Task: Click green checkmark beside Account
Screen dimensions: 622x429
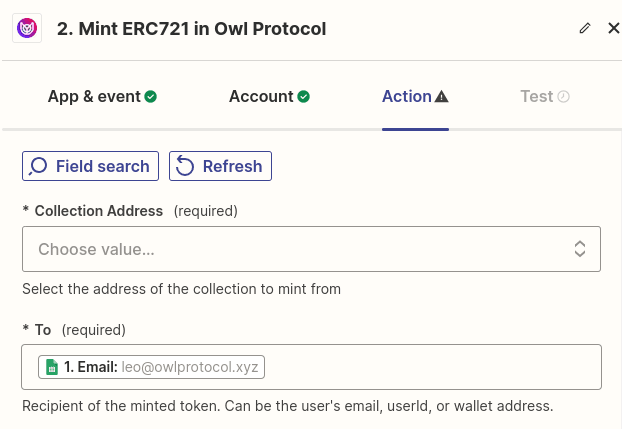Action: [x=303, y=97]
